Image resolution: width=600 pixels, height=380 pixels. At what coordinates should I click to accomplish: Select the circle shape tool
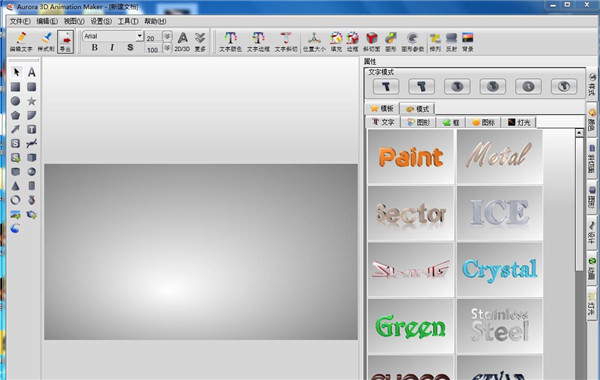pos(15,101)
